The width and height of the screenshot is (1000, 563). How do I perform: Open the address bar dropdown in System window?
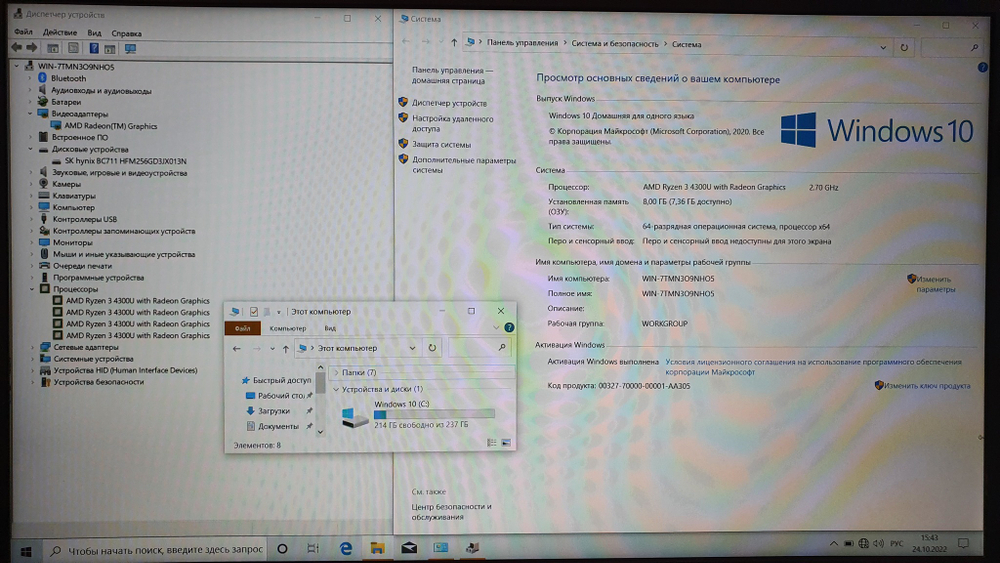pos(883,47)
